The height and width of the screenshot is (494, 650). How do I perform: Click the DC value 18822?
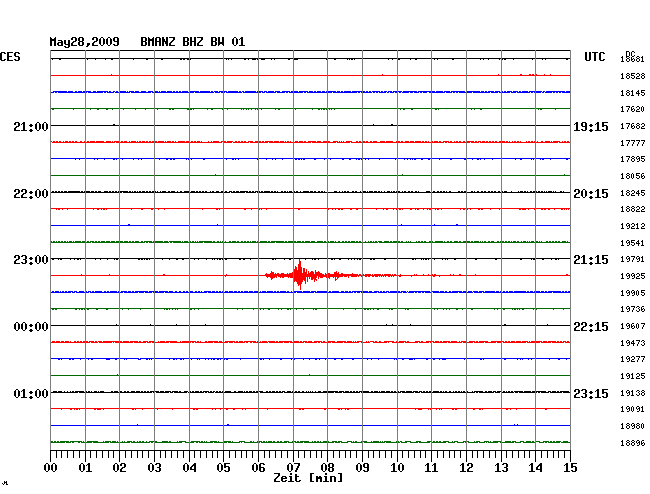click(633, 209)
